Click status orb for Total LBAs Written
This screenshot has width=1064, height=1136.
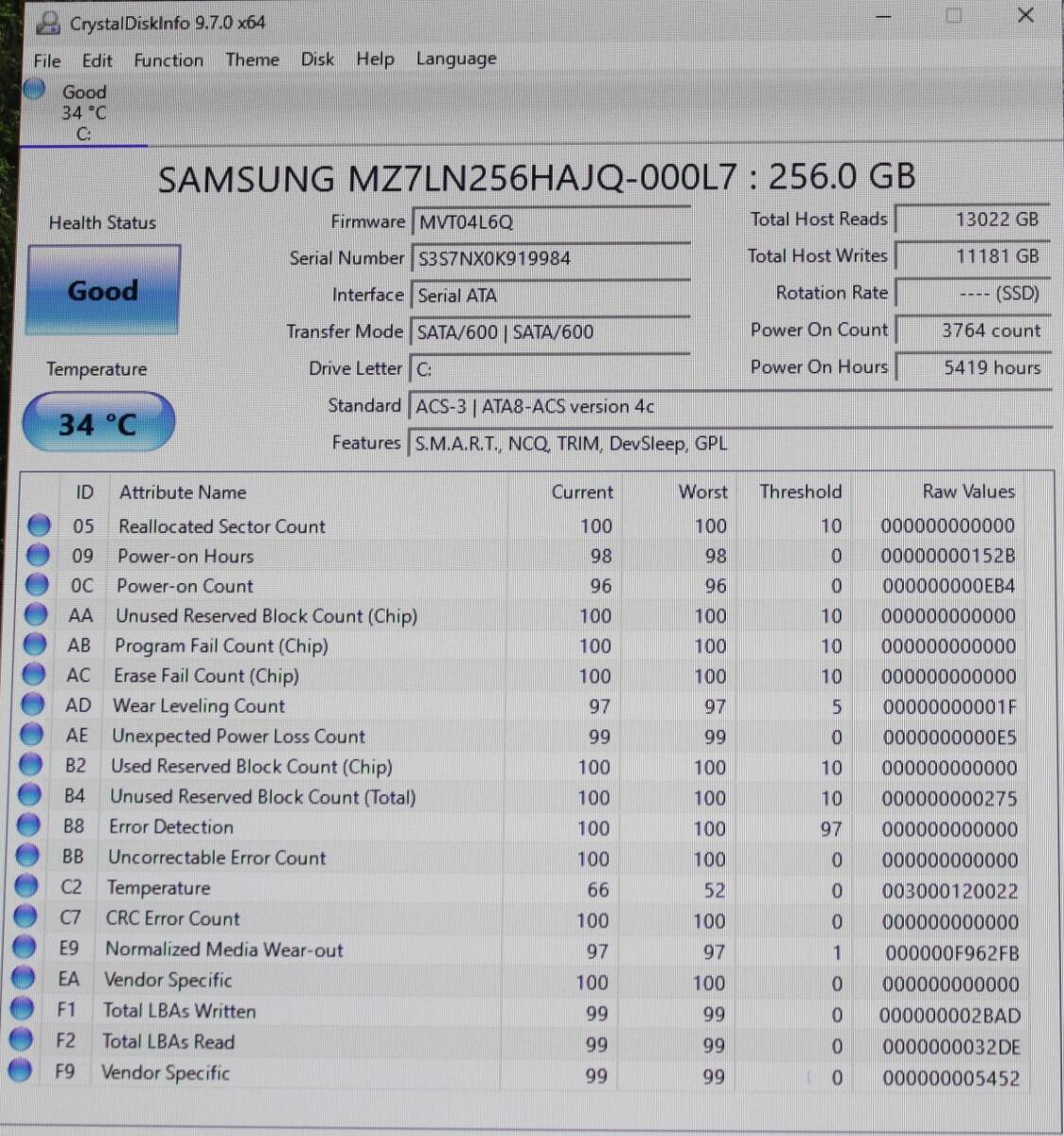(23, 1009)
